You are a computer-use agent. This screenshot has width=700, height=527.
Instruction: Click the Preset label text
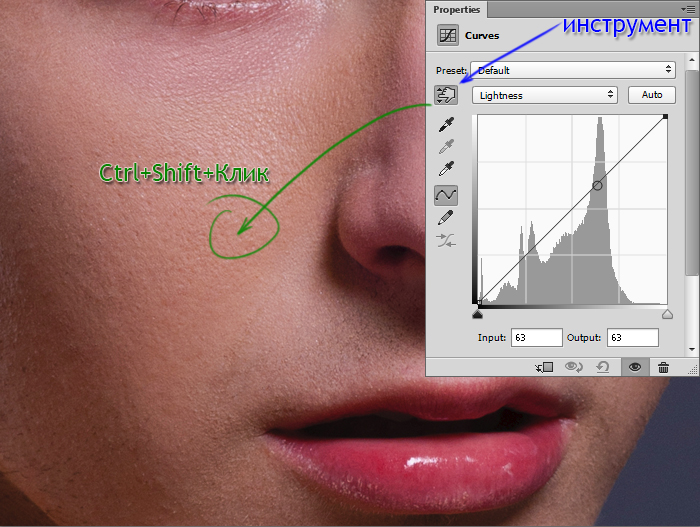pyautogui.click(x=451, y=71)
